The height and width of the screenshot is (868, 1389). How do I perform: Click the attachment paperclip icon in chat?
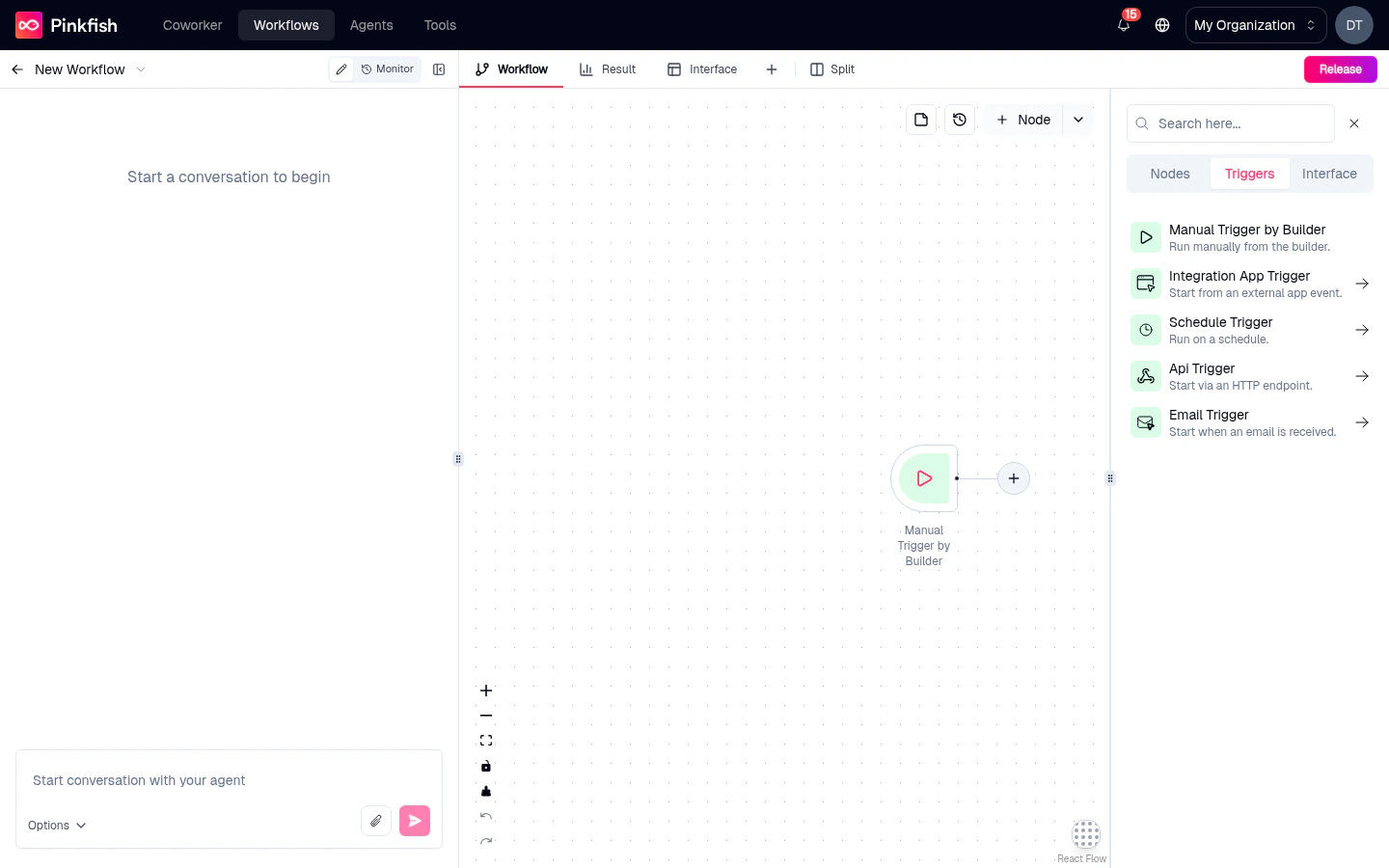click(376, 820)
